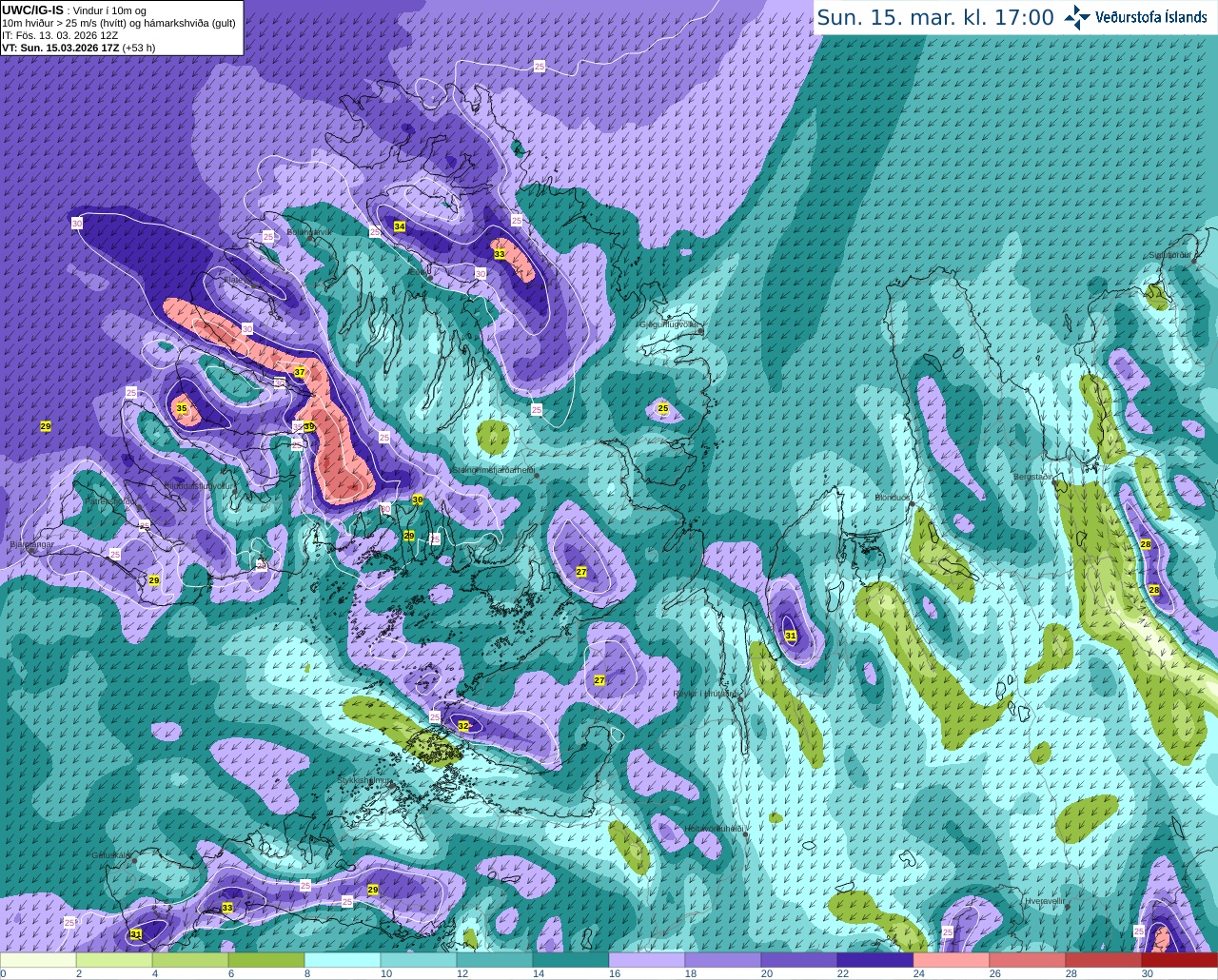The width and height of the screenshot is (1218, 980).
Task: Click the Gufuskálar station label
Action: (110, 855)
